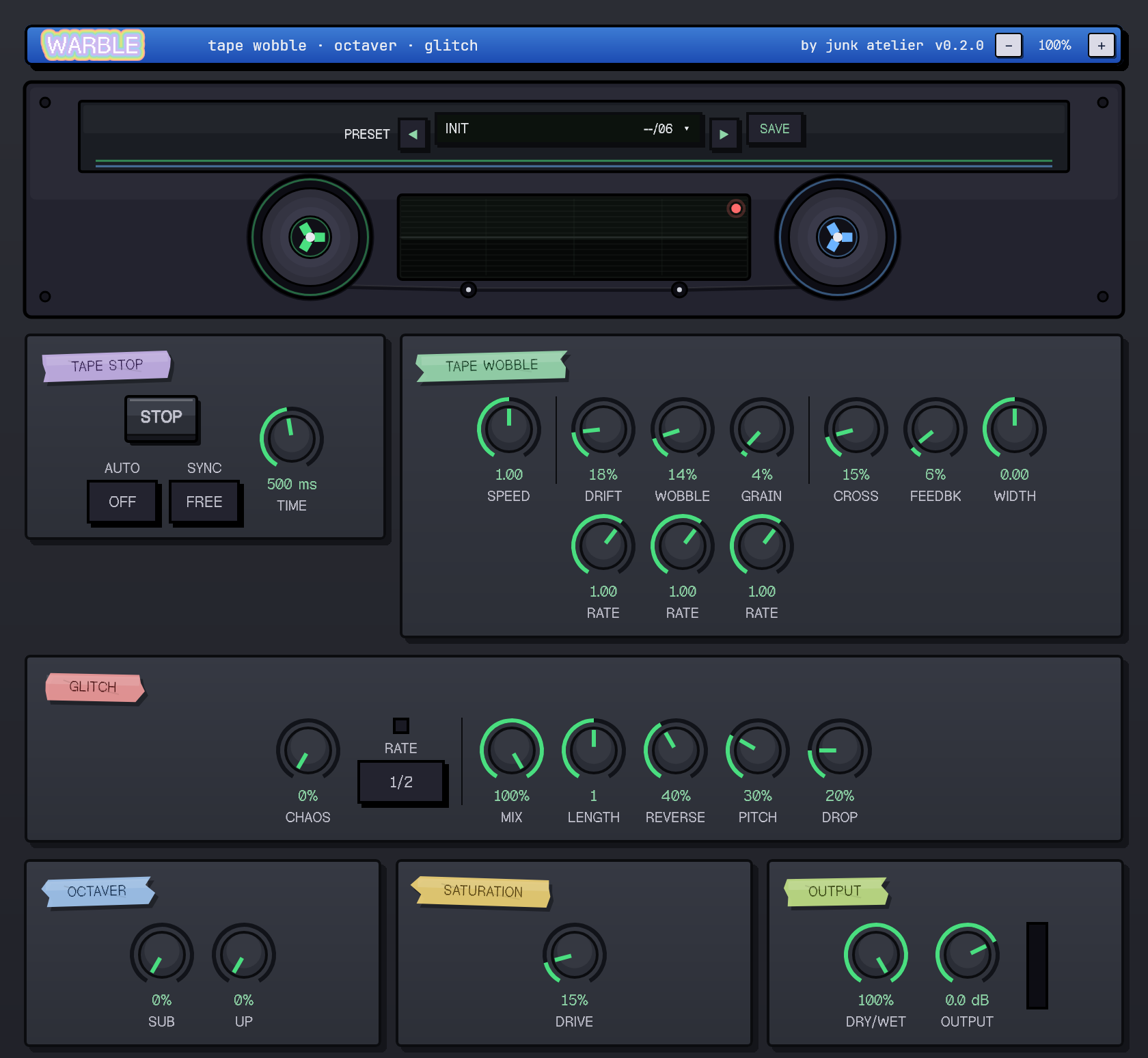Open the INIT preset dropdown

pos(568,129)
